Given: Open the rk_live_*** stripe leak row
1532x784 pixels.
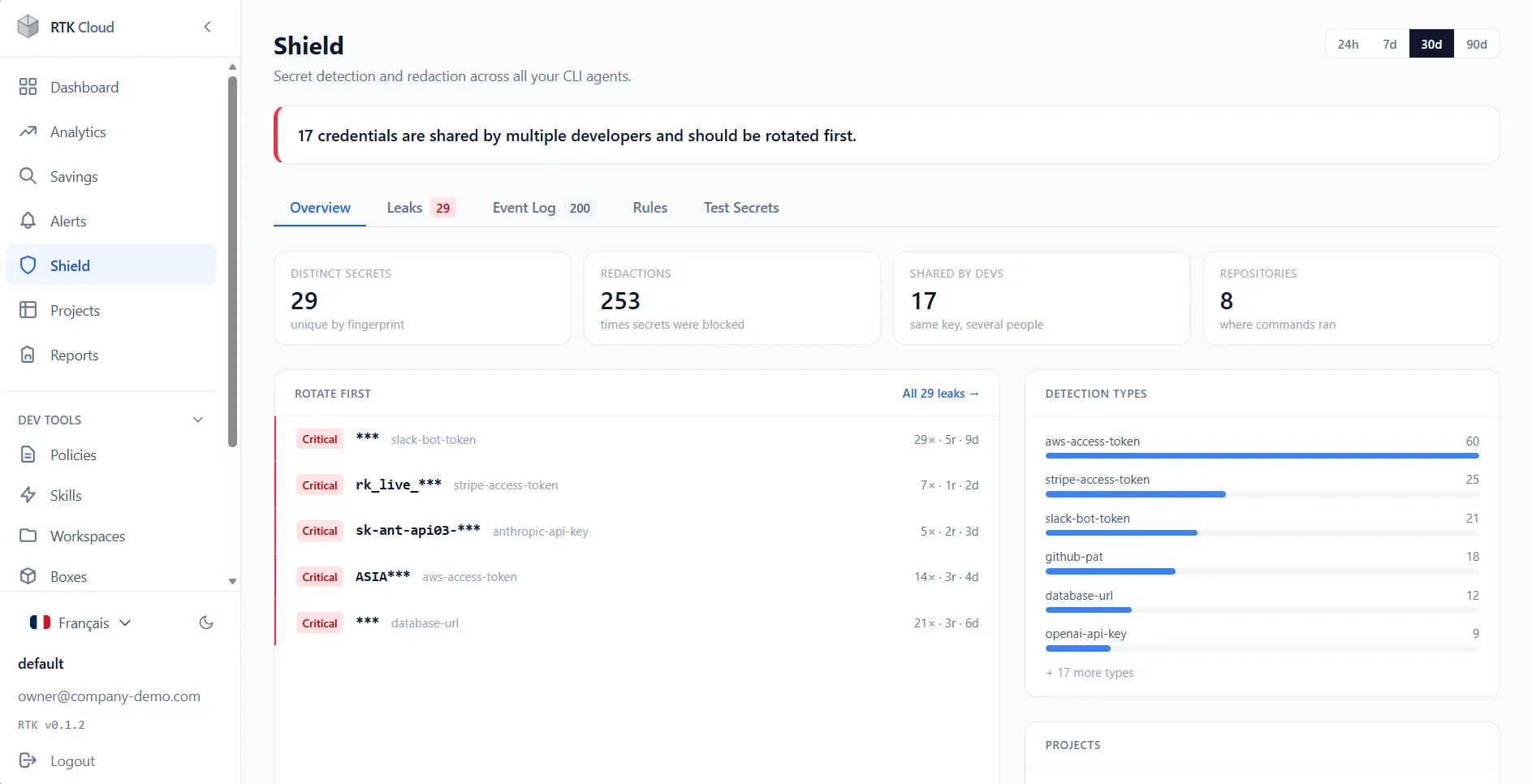Looking at the screenshot, I should (x=637, y=485).
